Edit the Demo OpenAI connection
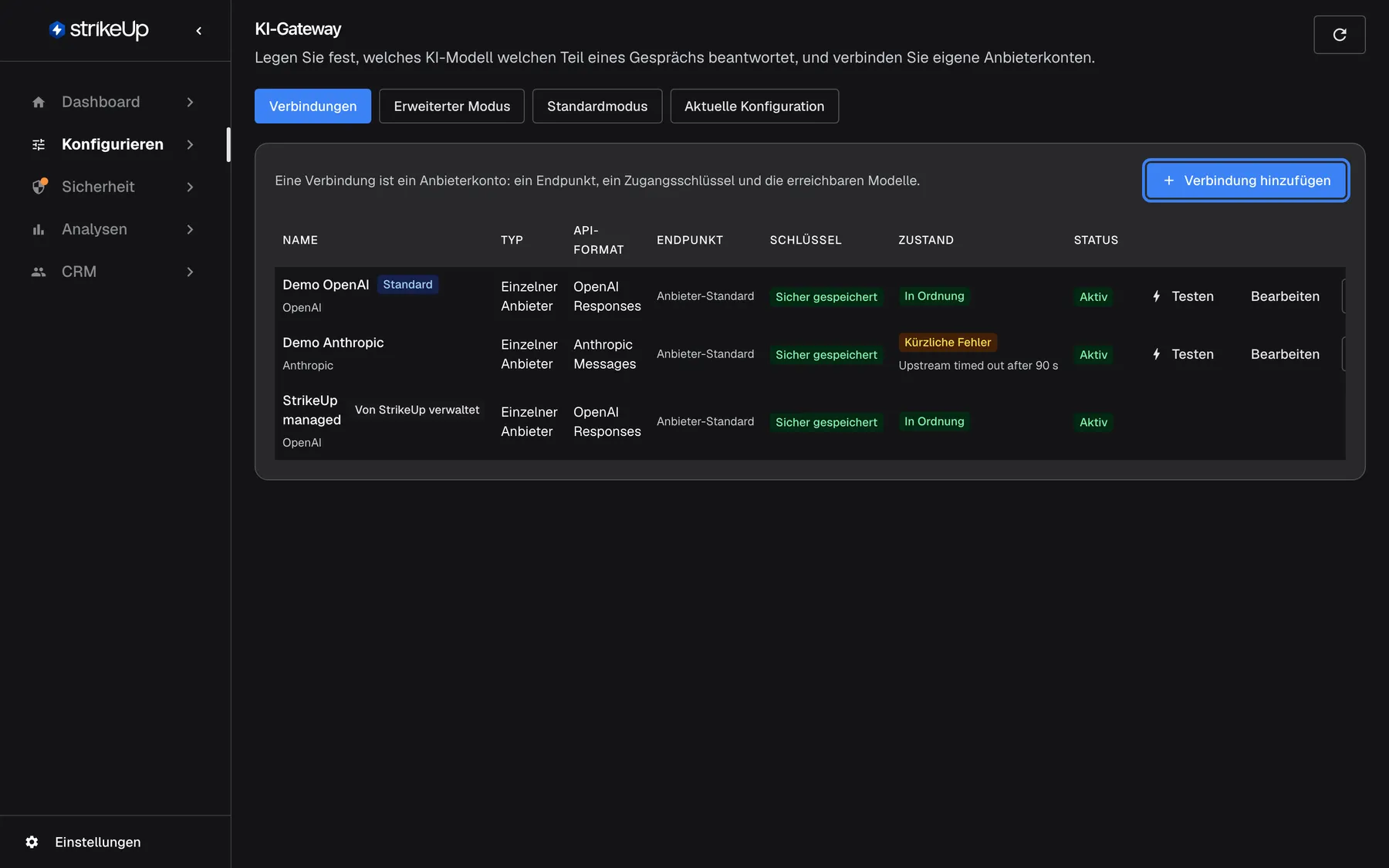 [1285, 296]
